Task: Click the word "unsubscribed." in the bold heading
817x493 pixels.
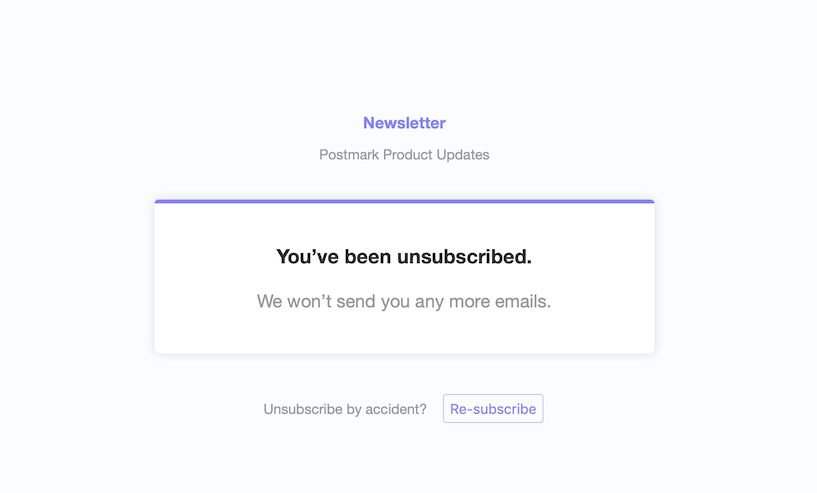Action: 464,257
